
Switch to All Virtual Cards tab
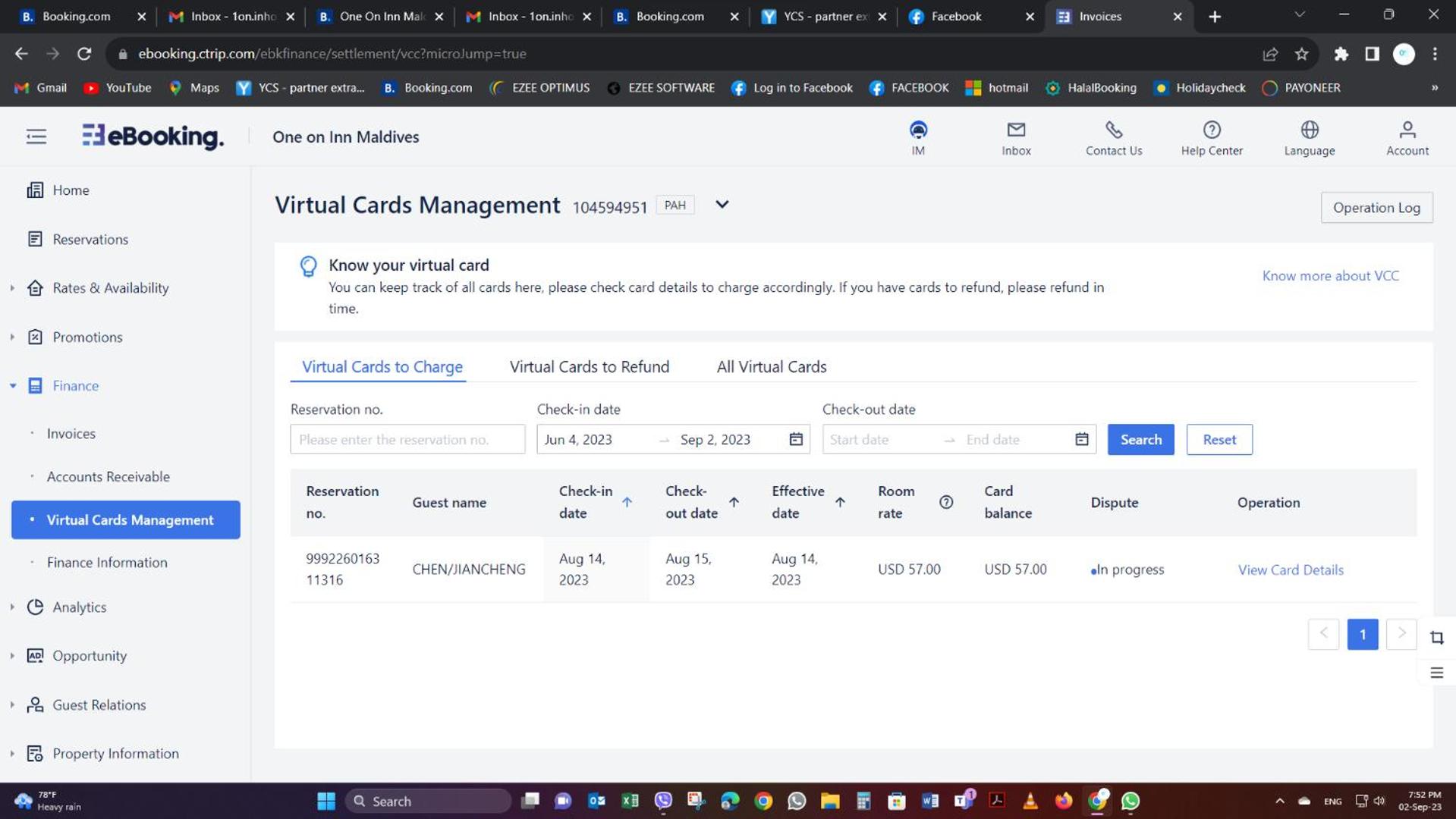pyautogui.click(x=771, y=367)
